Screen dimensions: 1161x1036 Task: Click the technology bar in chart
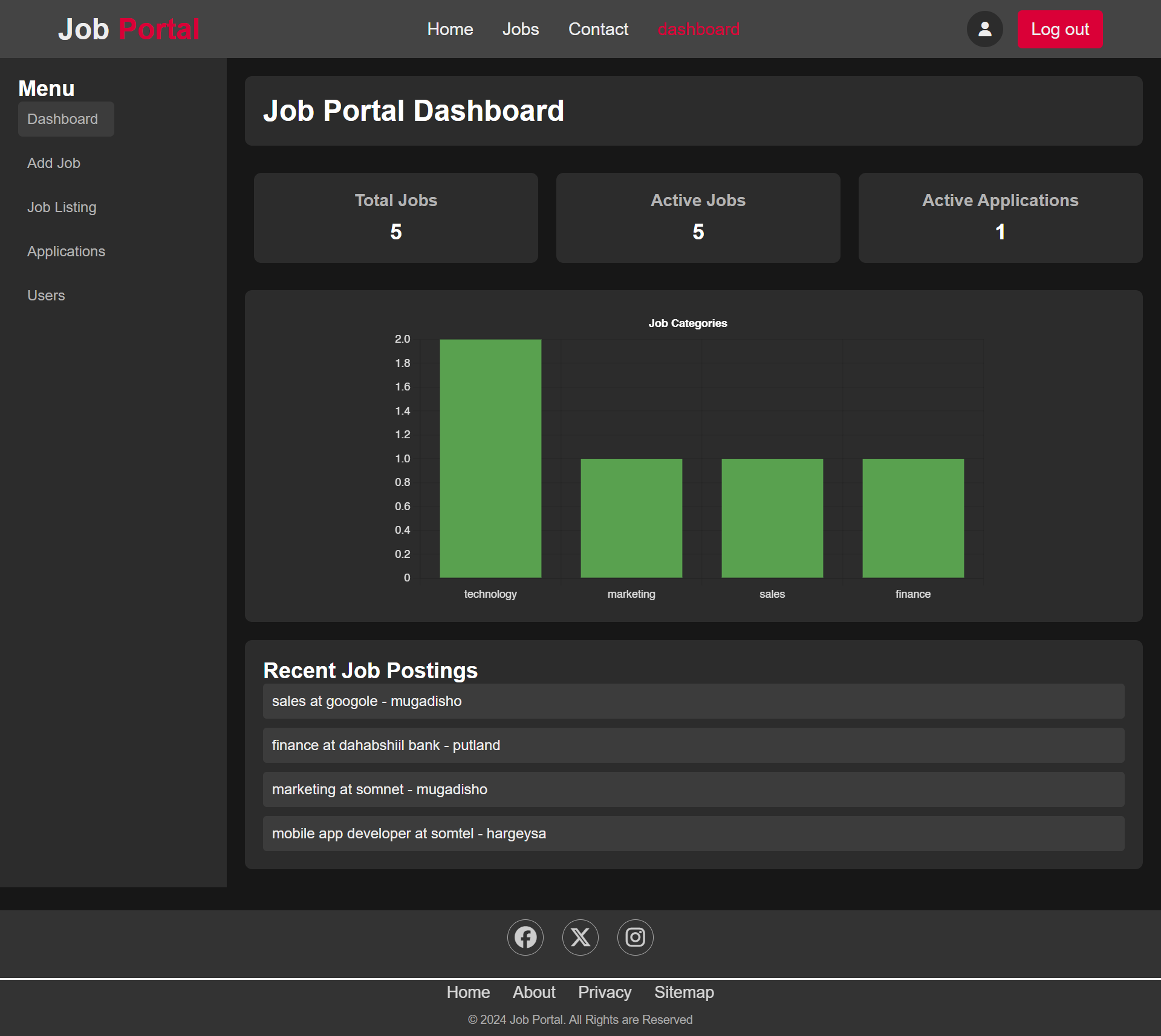point(490,459)
